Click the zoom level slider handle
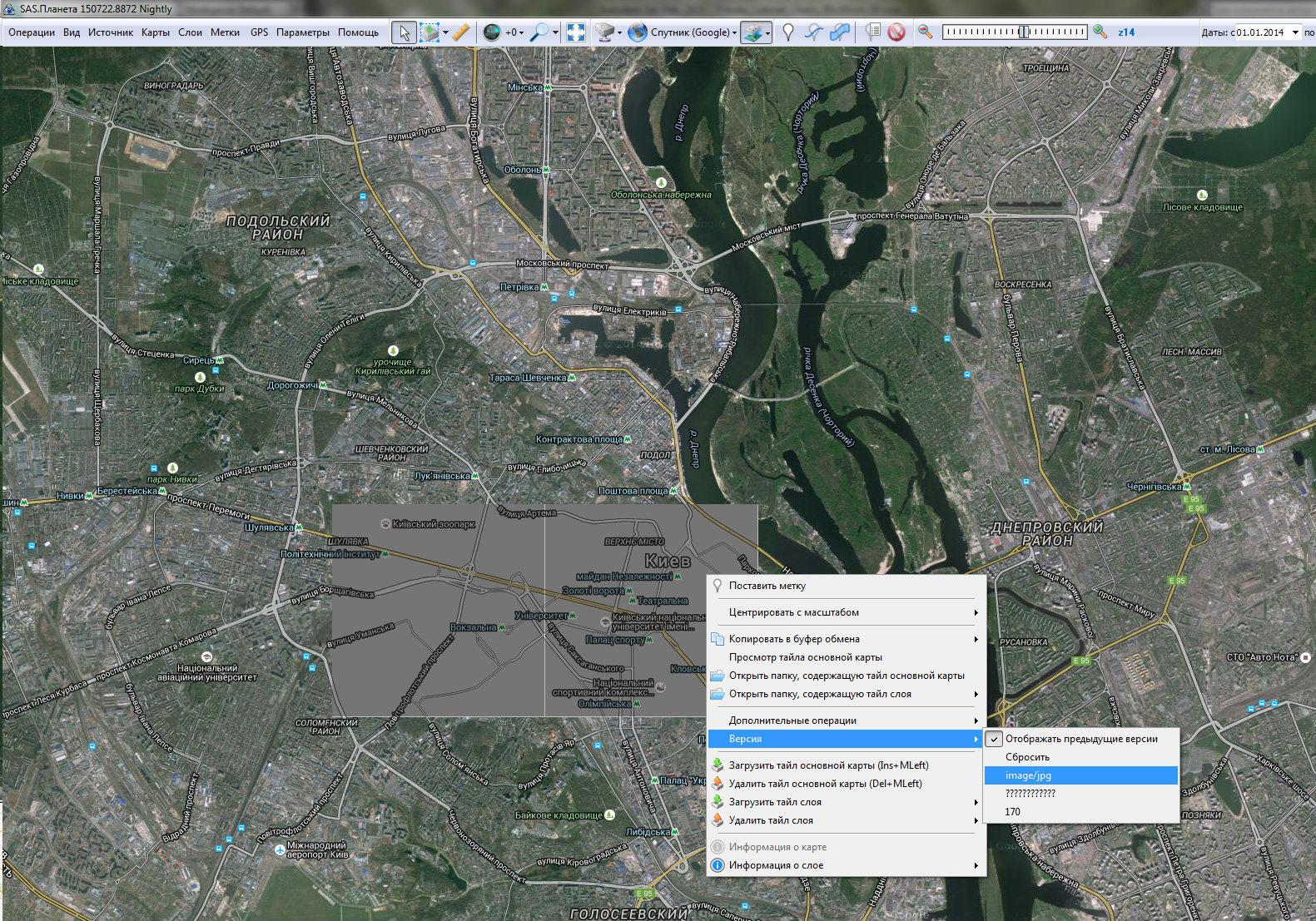The height and width of the screenshot is (921, 1316). tap(1023, 32)
